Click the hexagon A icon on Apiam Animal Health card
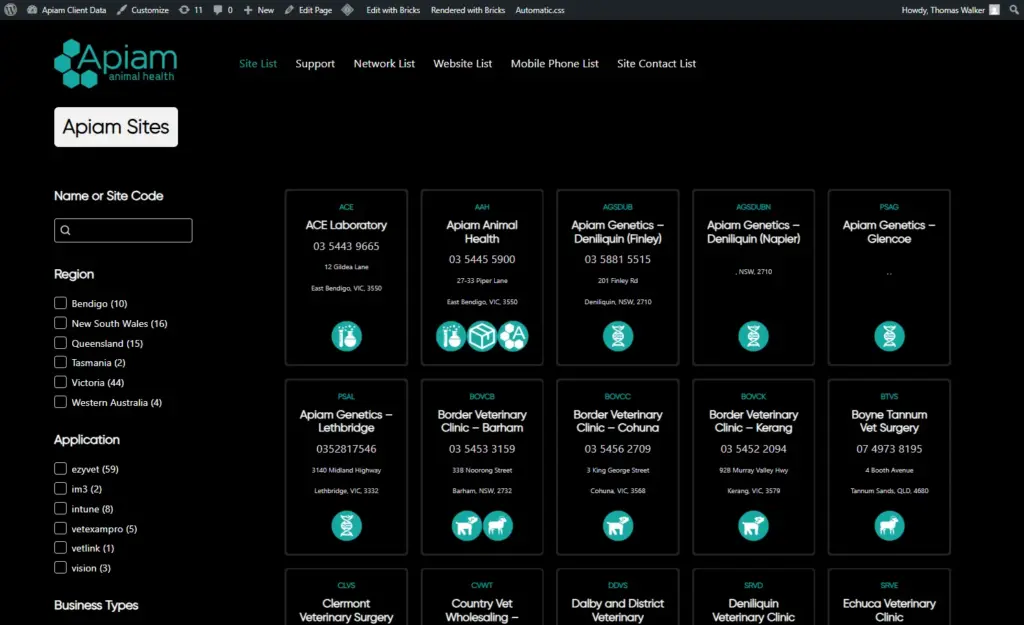 pyautogui.click(x=513, y=336)
